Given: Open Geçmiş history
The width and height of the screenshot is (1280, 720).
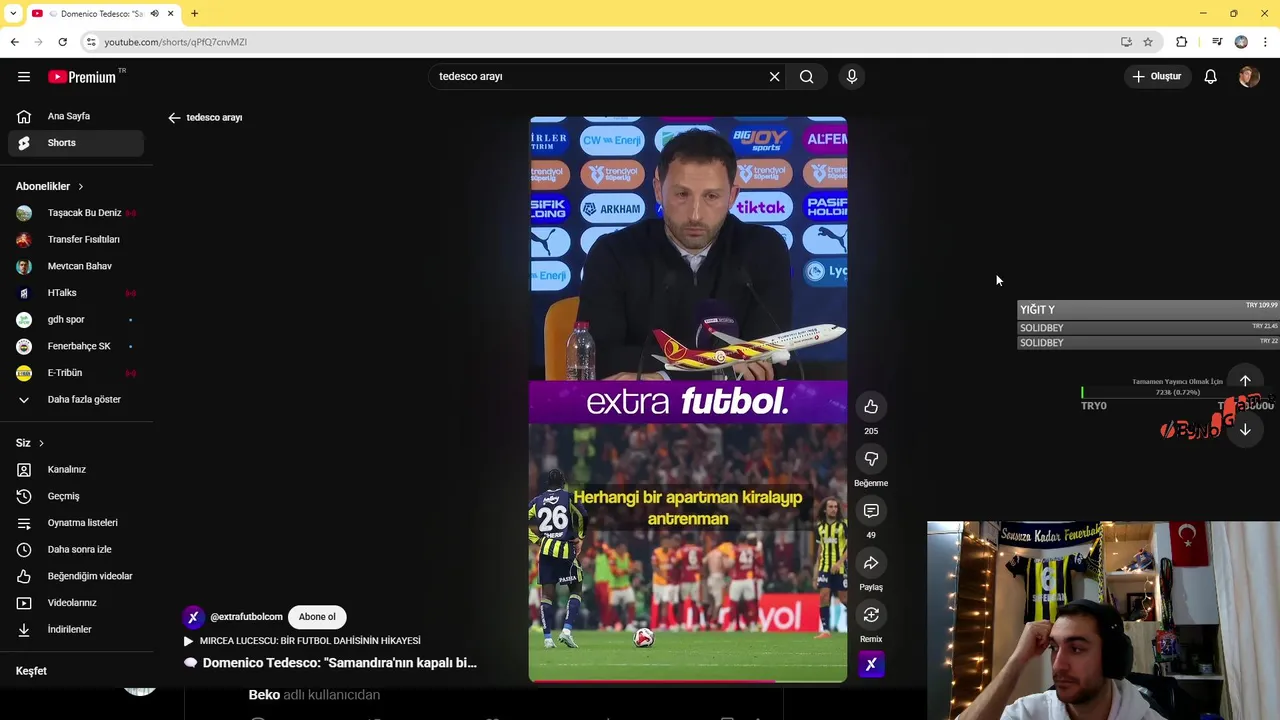Looking at the screenshot, I should click(76, 497).
